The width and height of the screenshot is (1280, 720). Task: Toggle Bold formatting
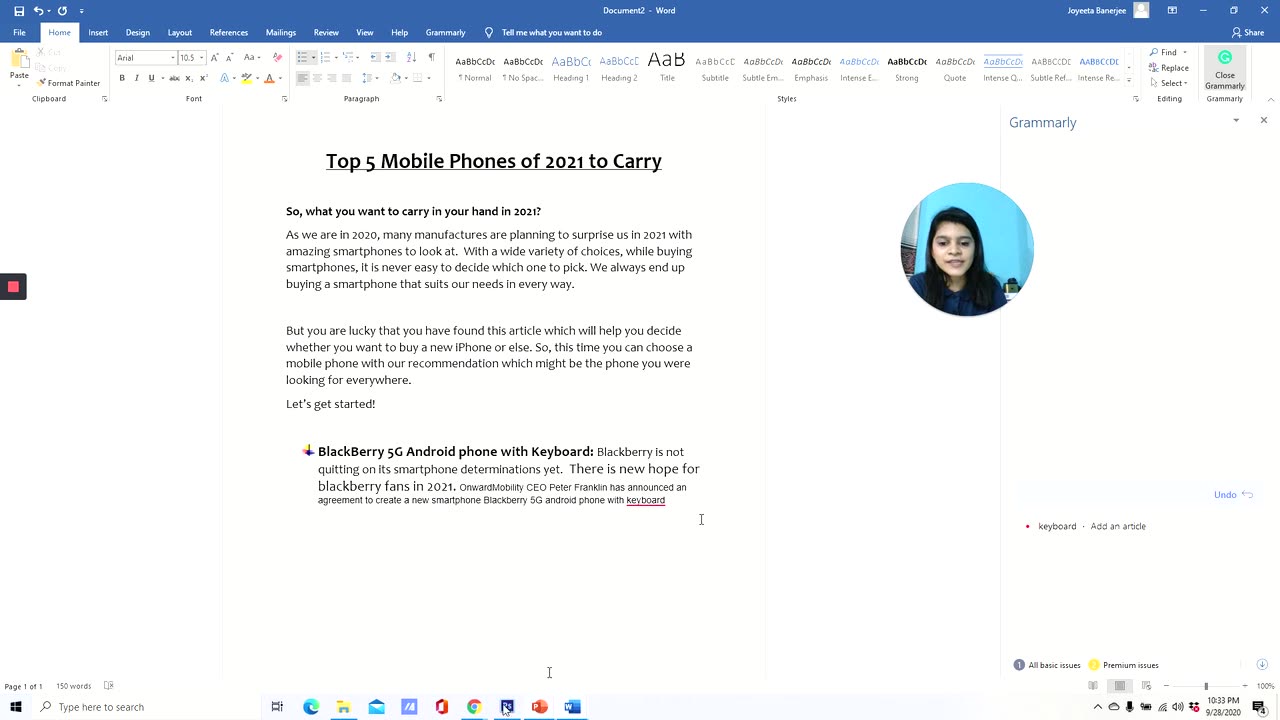tap(122, 78)
